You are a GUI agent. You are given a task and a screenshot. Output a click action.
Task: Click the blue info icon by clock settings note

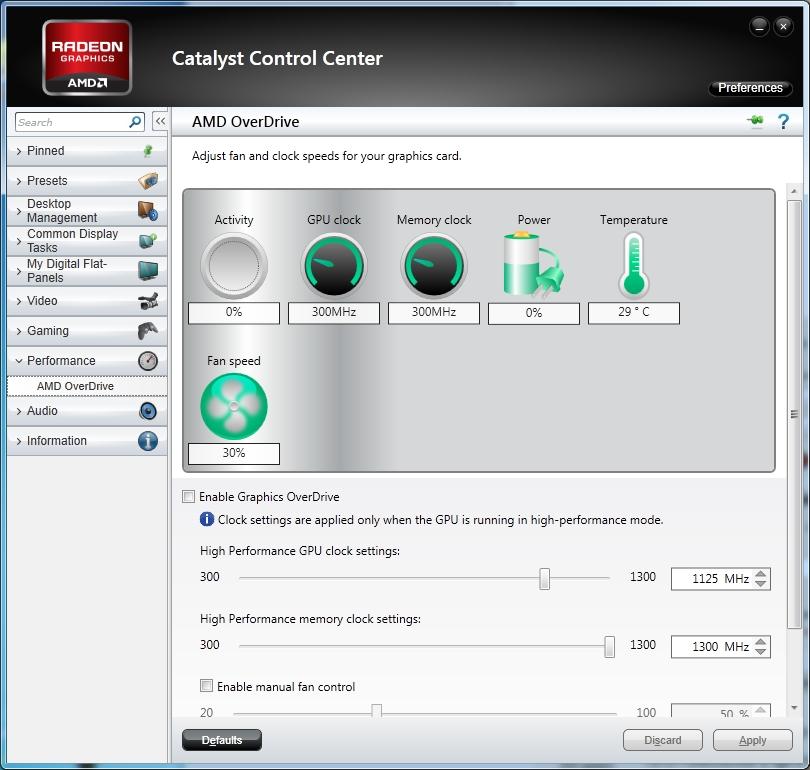(x=207, y=519)
